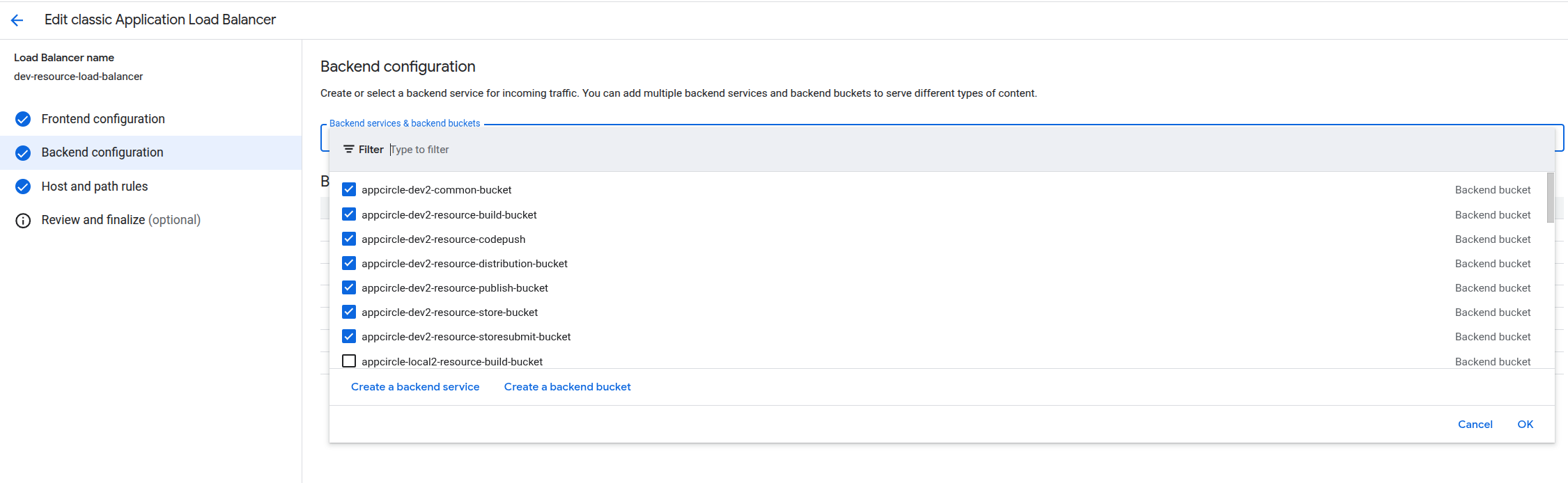Image resolution: width=1568 pixels, height=483 pixels.
Task: Open Review and finalize step
Action: pos(150,220)
